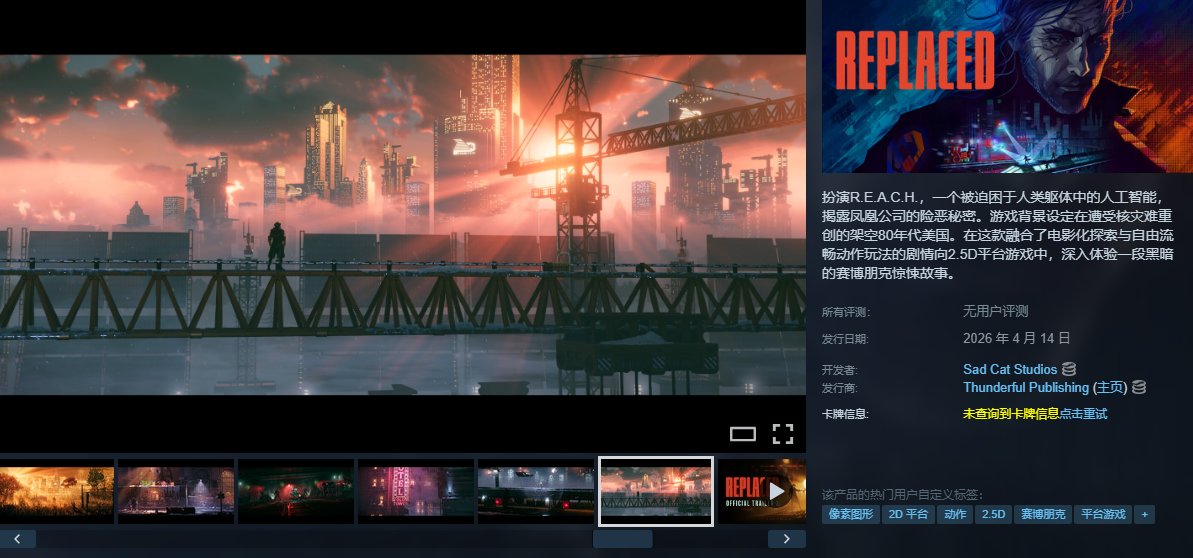Open the publisher 主页 link
This screenshot has height=558, width=1193.
(1109, 387)
